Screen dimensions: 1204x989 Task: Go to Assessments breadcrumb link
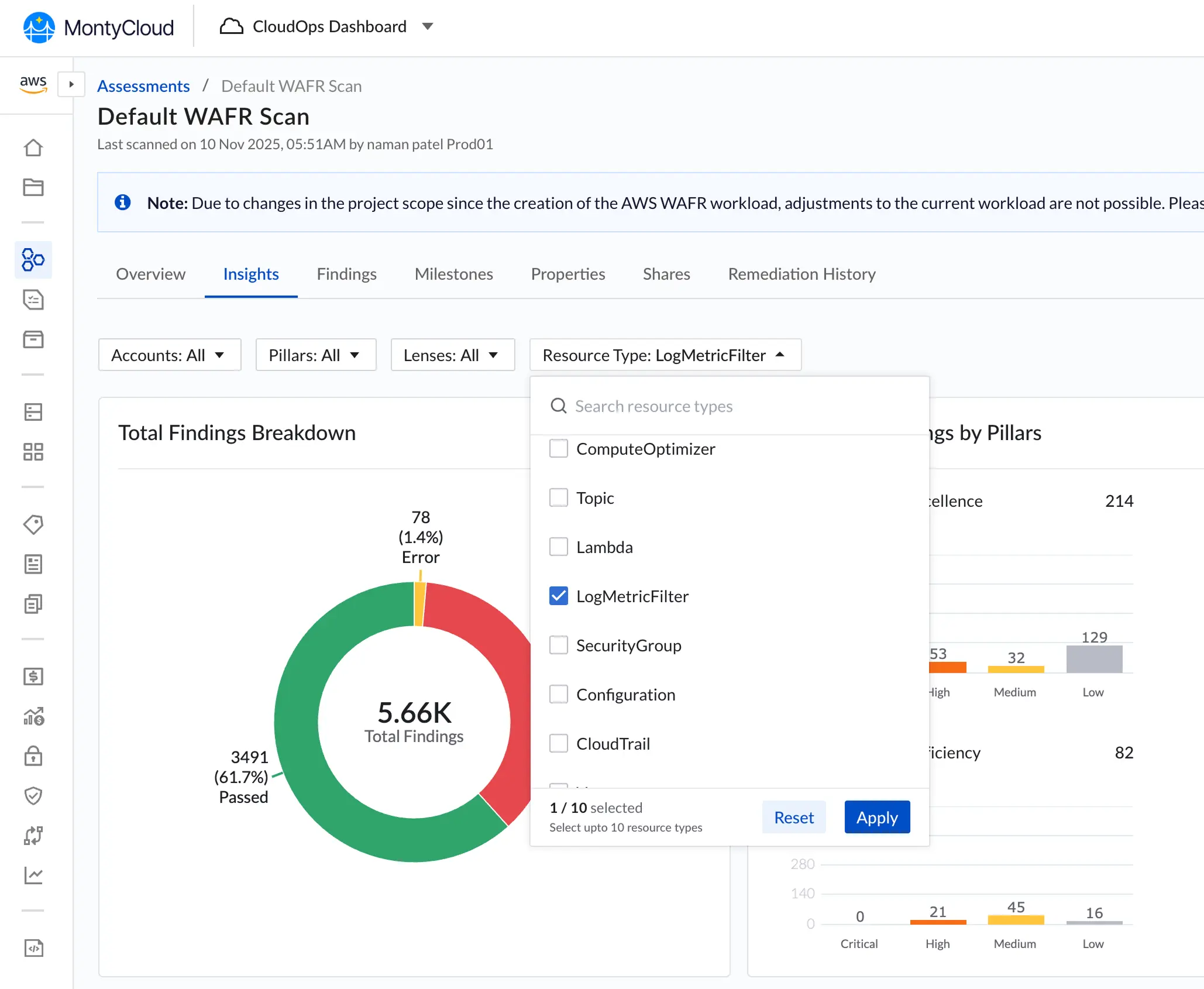[143, 86]
